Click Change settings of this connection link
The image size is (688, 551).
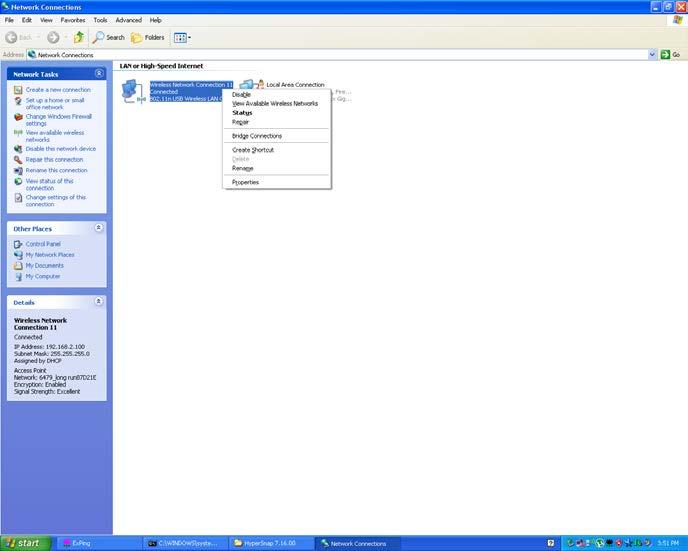[56, 200]
